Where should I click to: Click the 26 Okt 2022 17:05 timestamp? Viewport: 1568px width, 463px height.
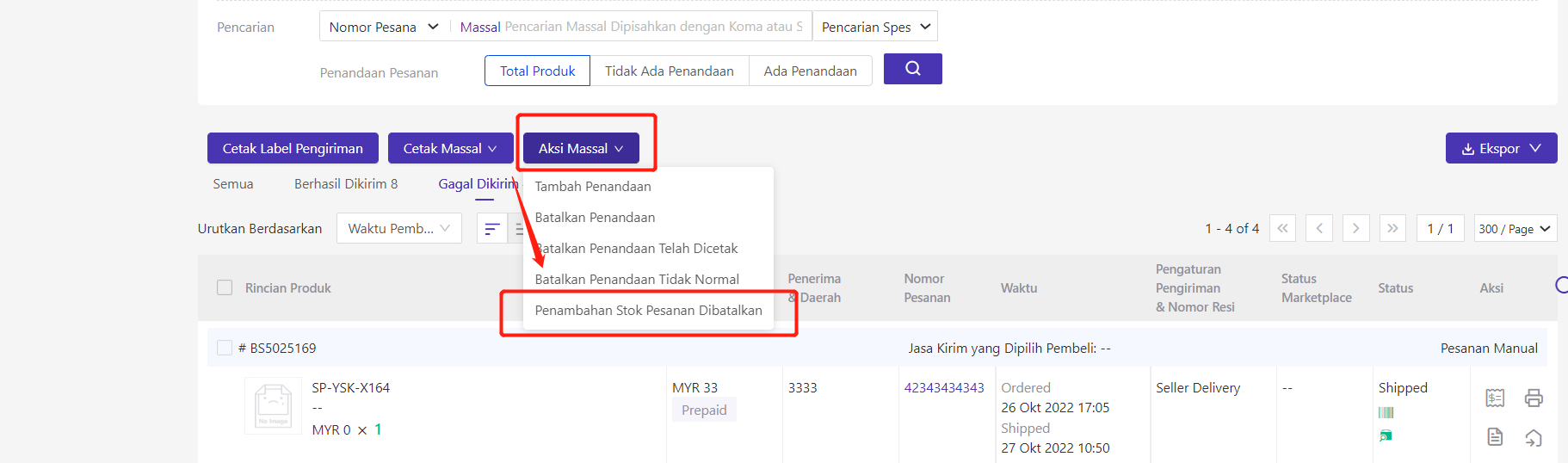coord(1055,407)
